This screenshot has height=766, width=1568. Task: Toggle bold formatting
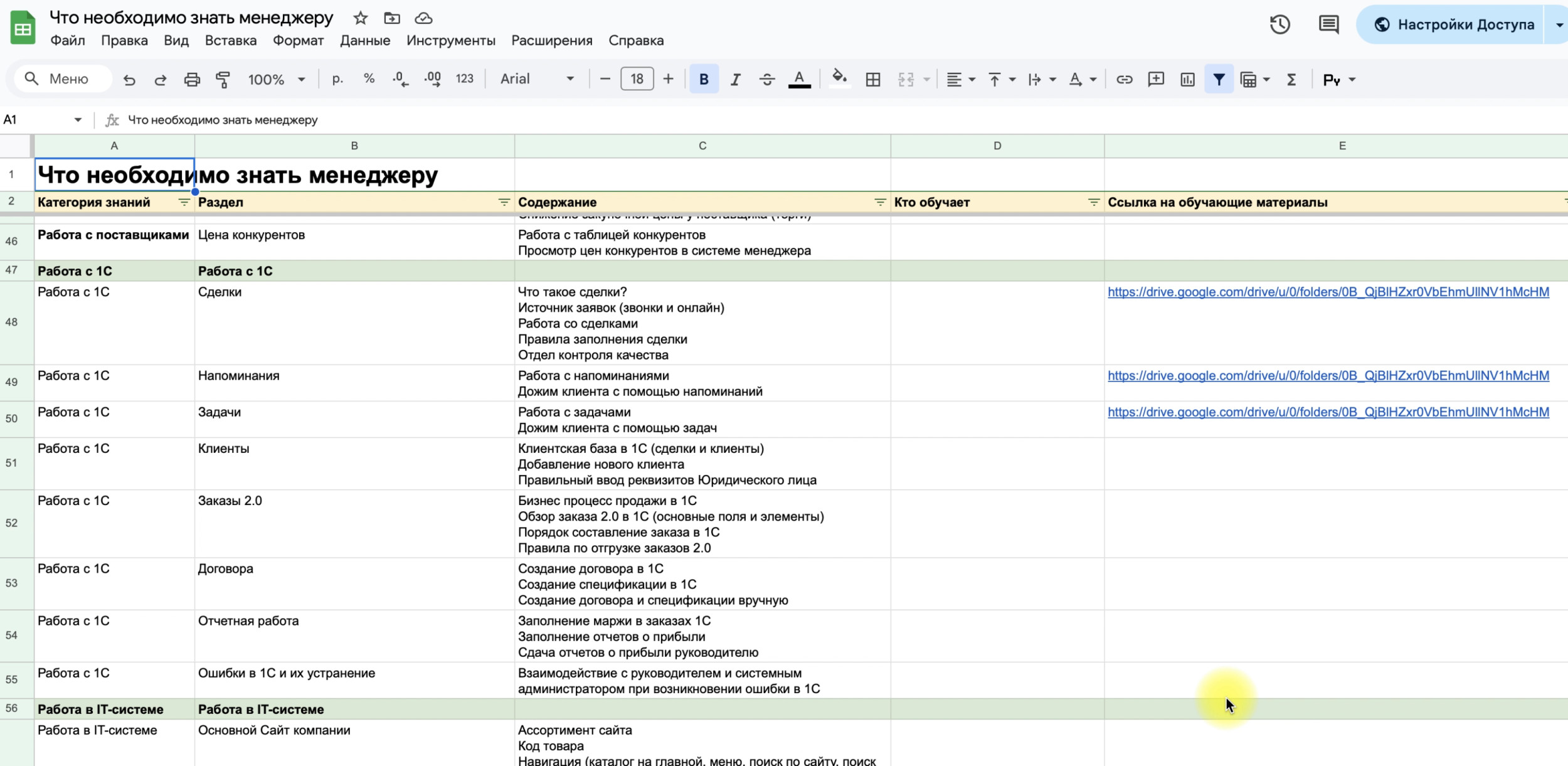704,80
